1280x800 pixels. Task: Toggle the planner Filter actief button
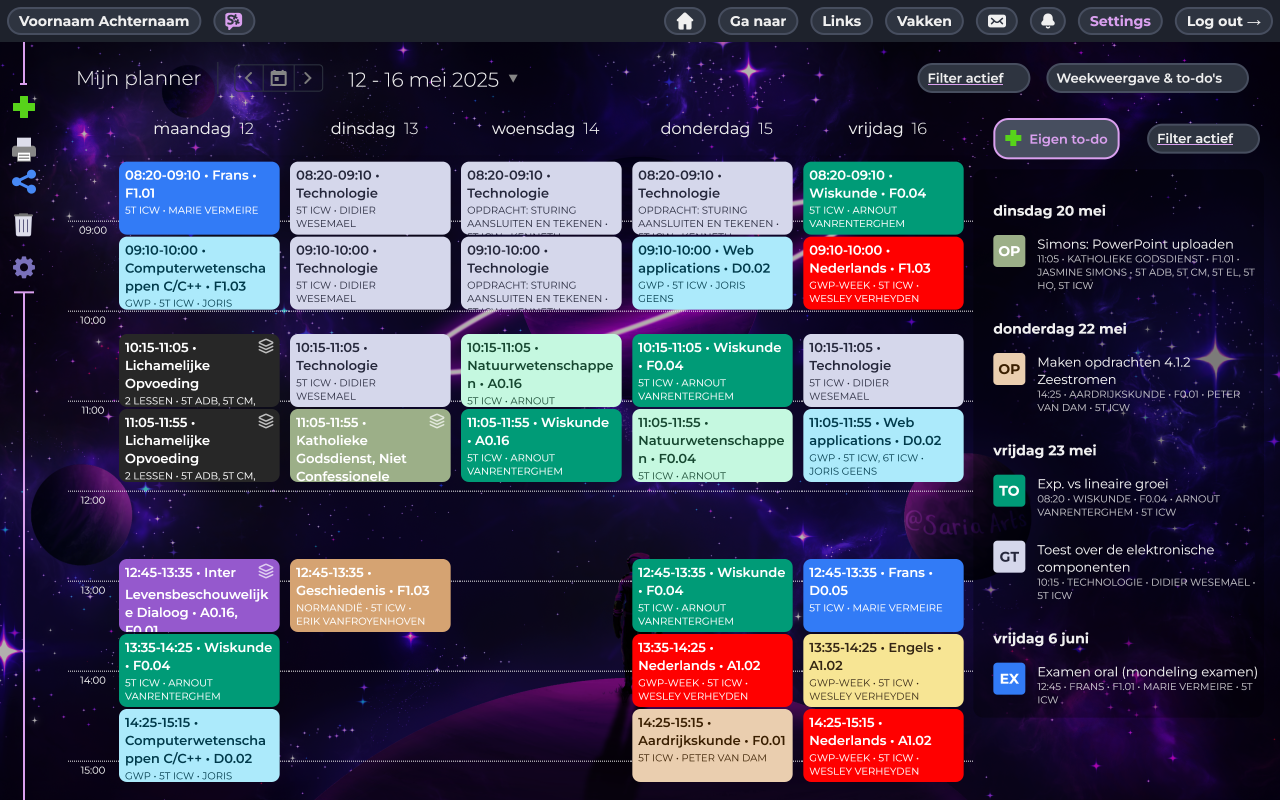973,78
